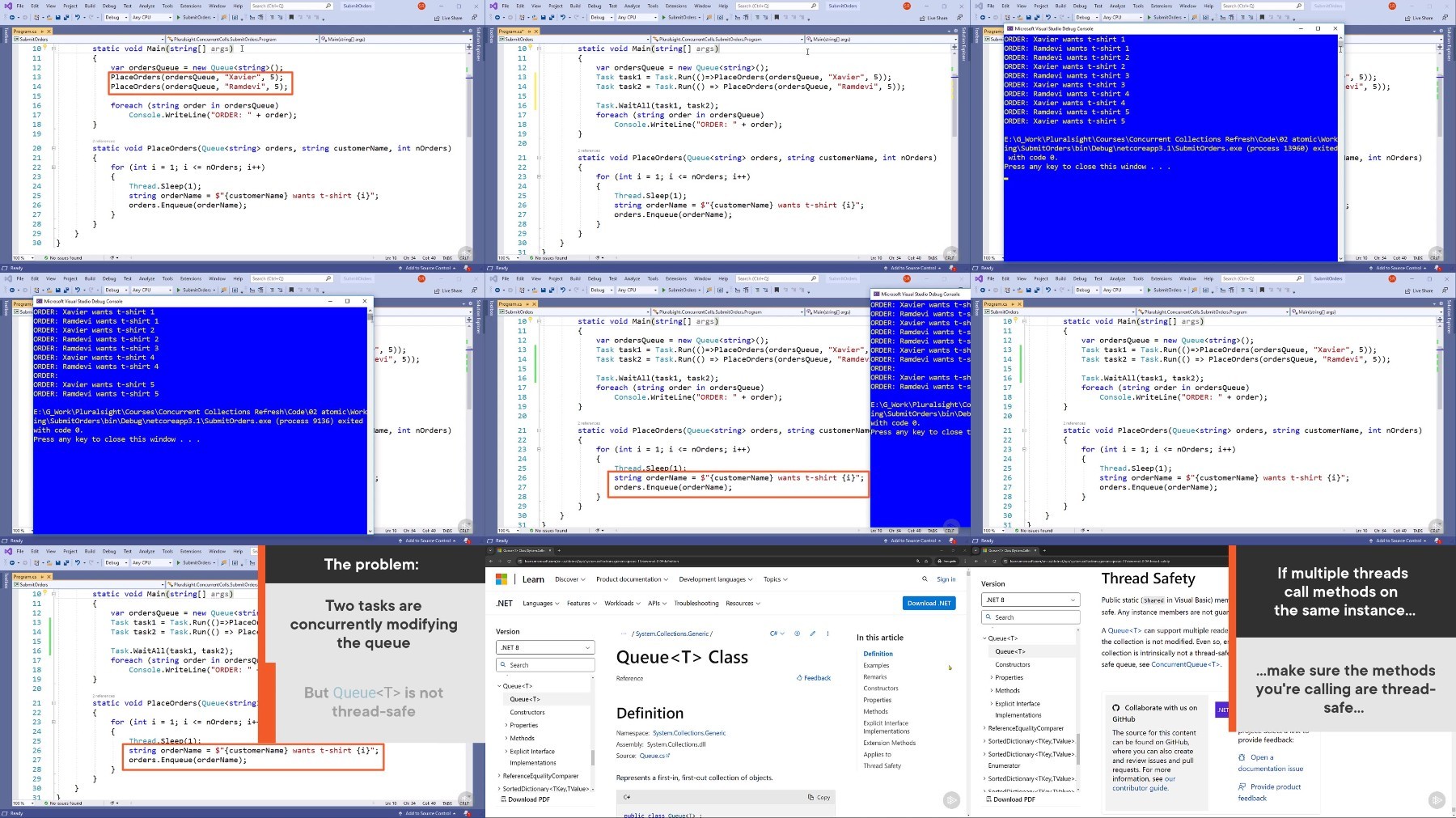
Task: Star-bookmark the Queue<T> Class page in address bar
Action: click(926, 561)
